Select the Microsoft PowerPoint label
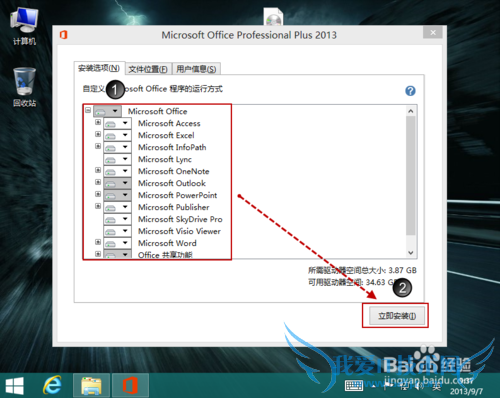The height and width of the screenshot is (398, 500). click(x=178, y=195)
